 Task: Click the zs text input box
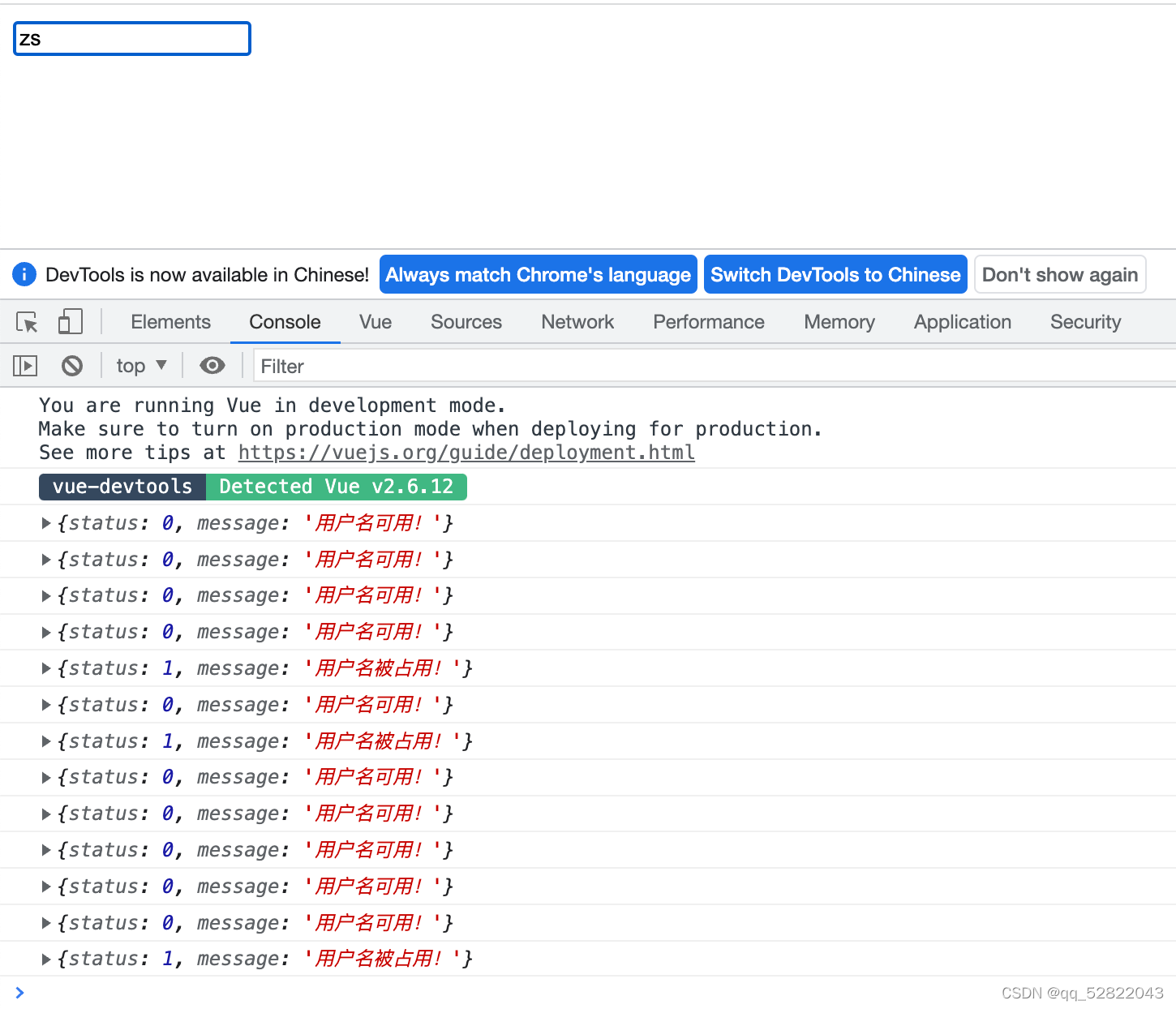(131, 38)
